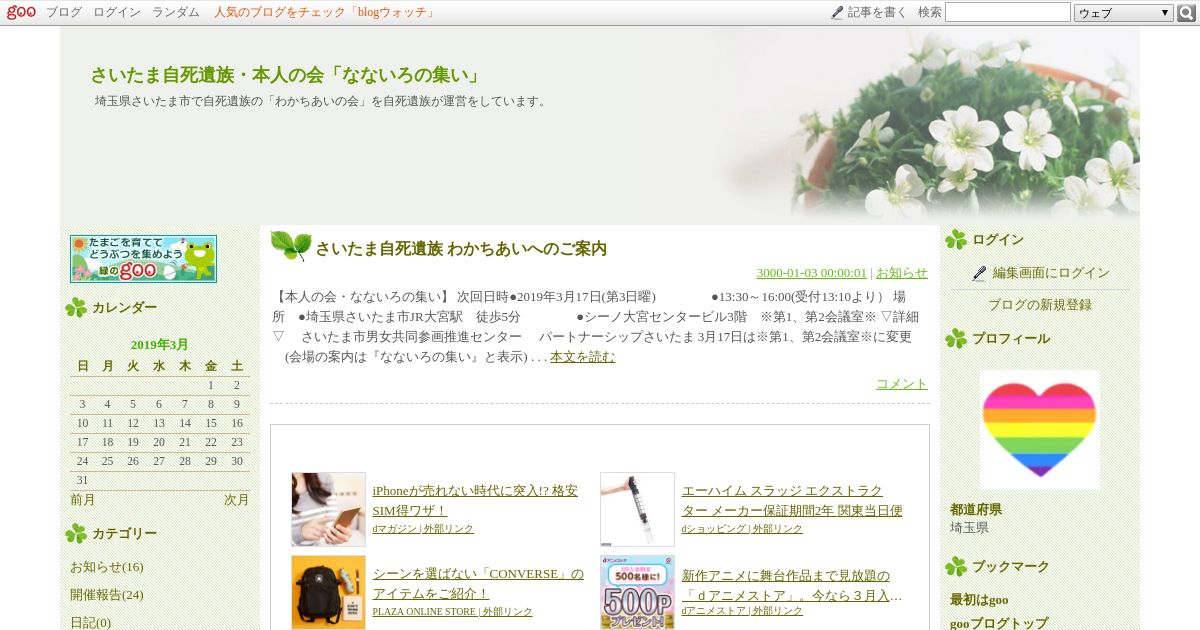Open iPhoneが売れない時代に突入 ad link

(x=475, y=500)
